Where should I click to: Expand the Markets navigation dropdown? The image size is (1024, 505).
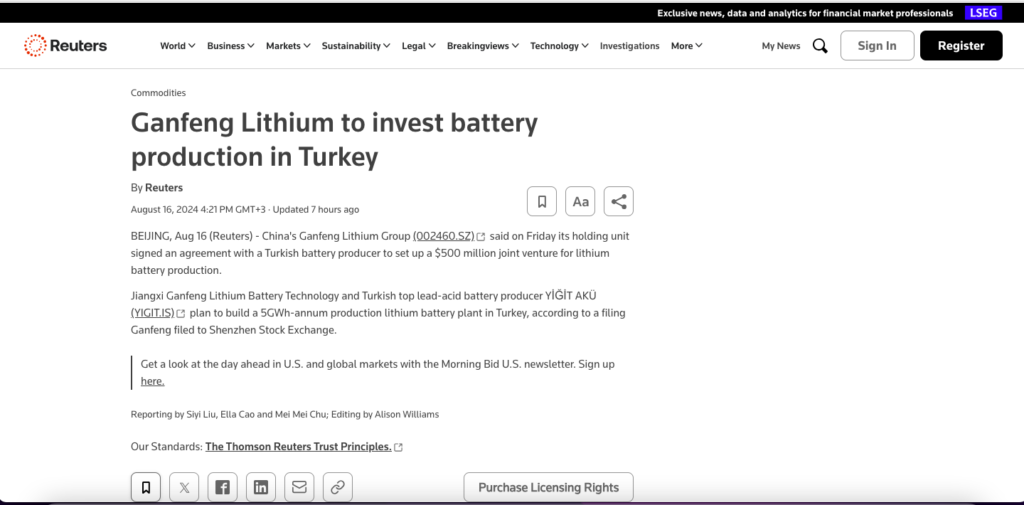pyautogui.click(x=288, y=46)
